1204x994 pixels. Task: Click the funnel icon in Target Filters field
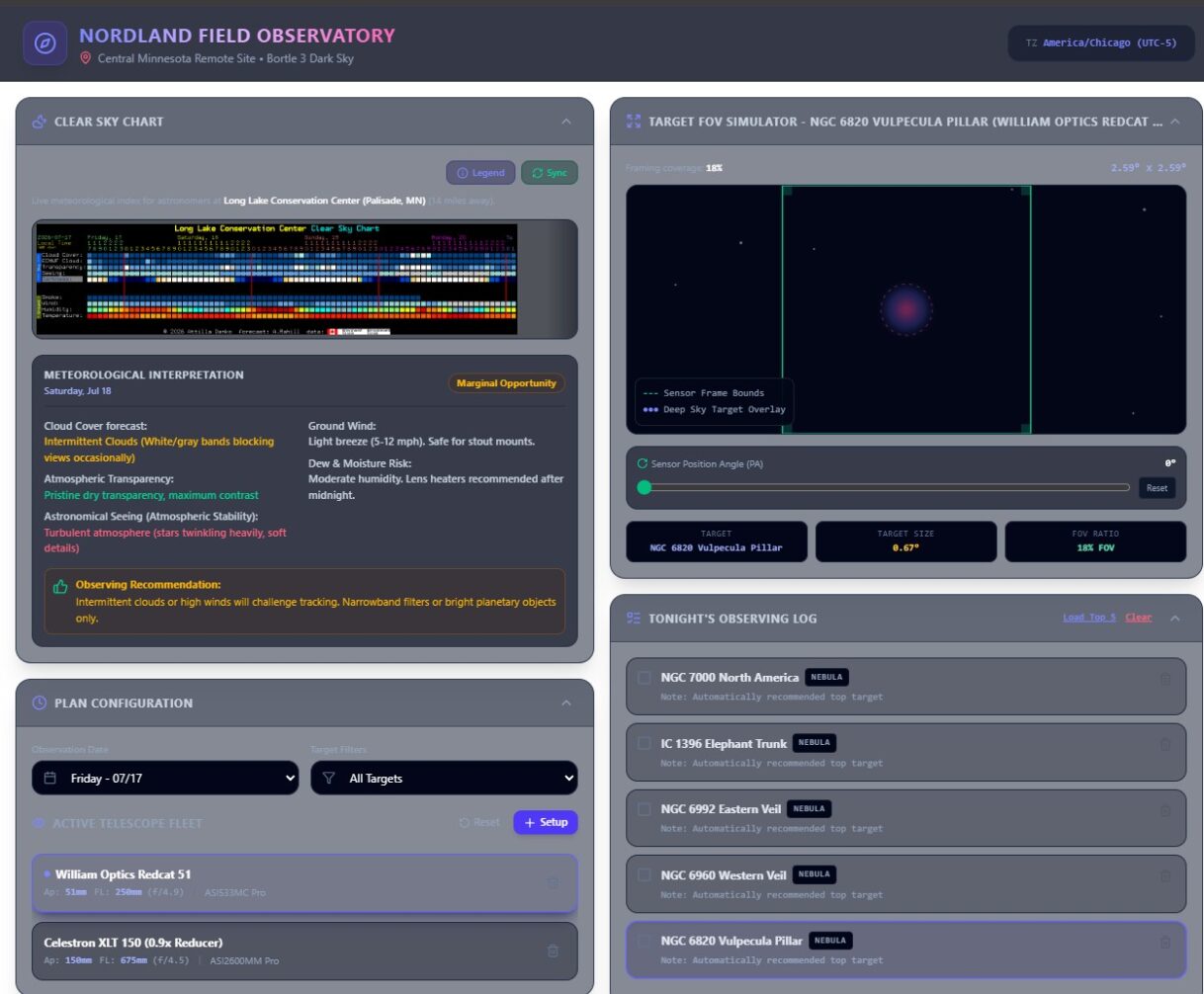(329, 779)
